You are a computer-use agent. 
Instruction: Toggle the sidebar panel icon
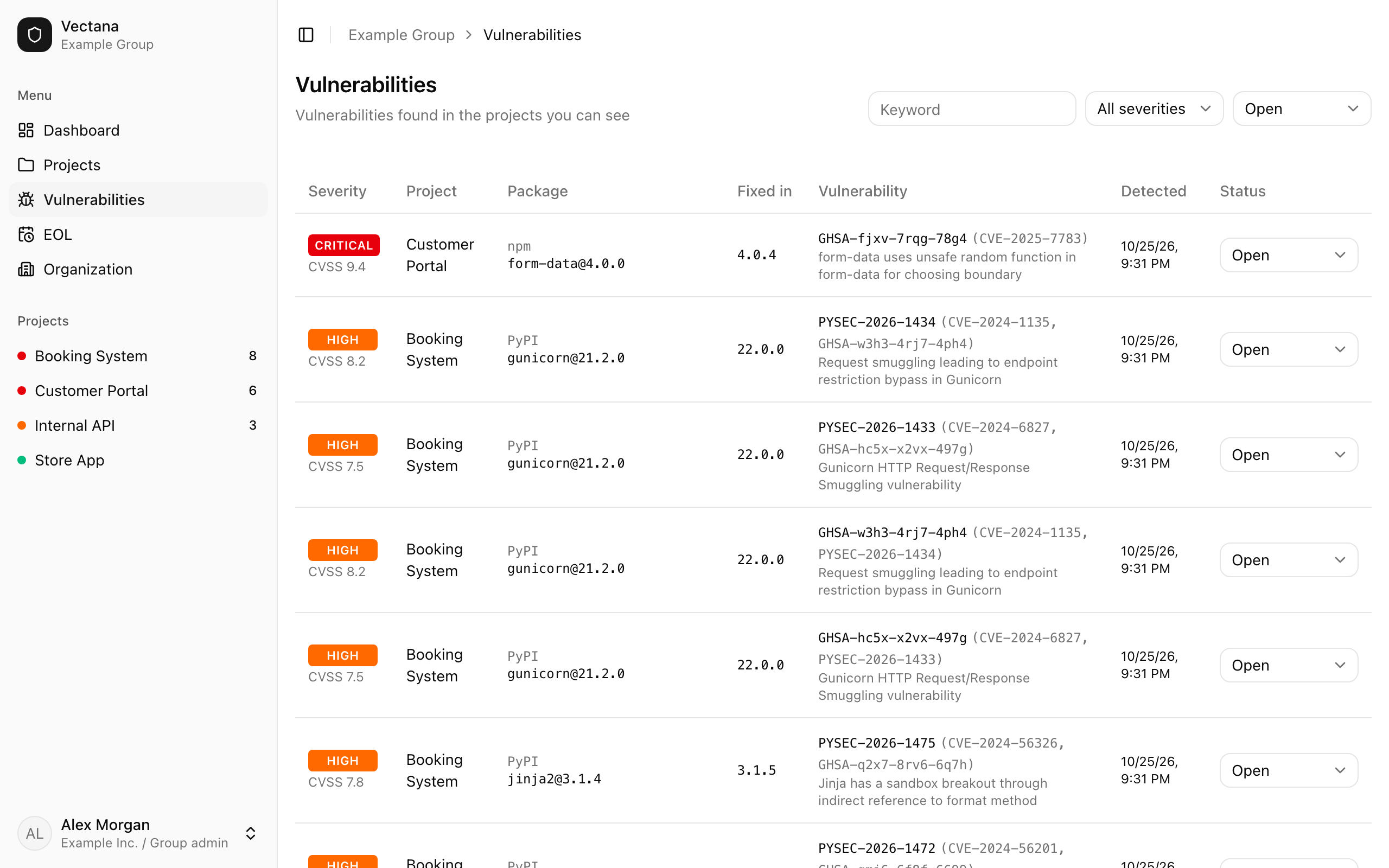click(306, 35)
